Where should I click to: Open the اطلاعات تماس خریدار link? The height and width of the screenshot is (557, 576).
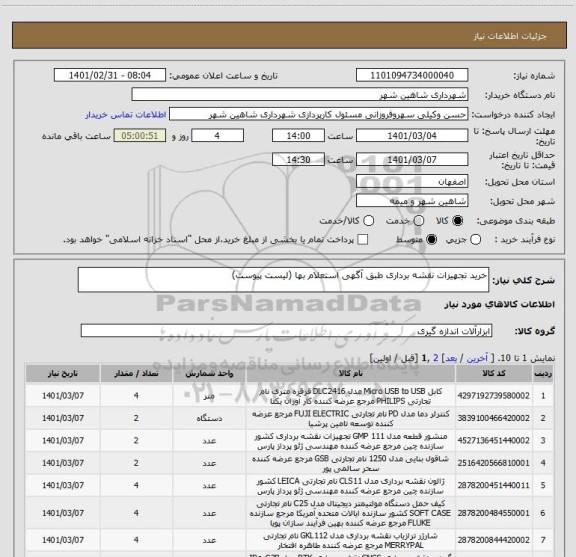click(126, 115)
